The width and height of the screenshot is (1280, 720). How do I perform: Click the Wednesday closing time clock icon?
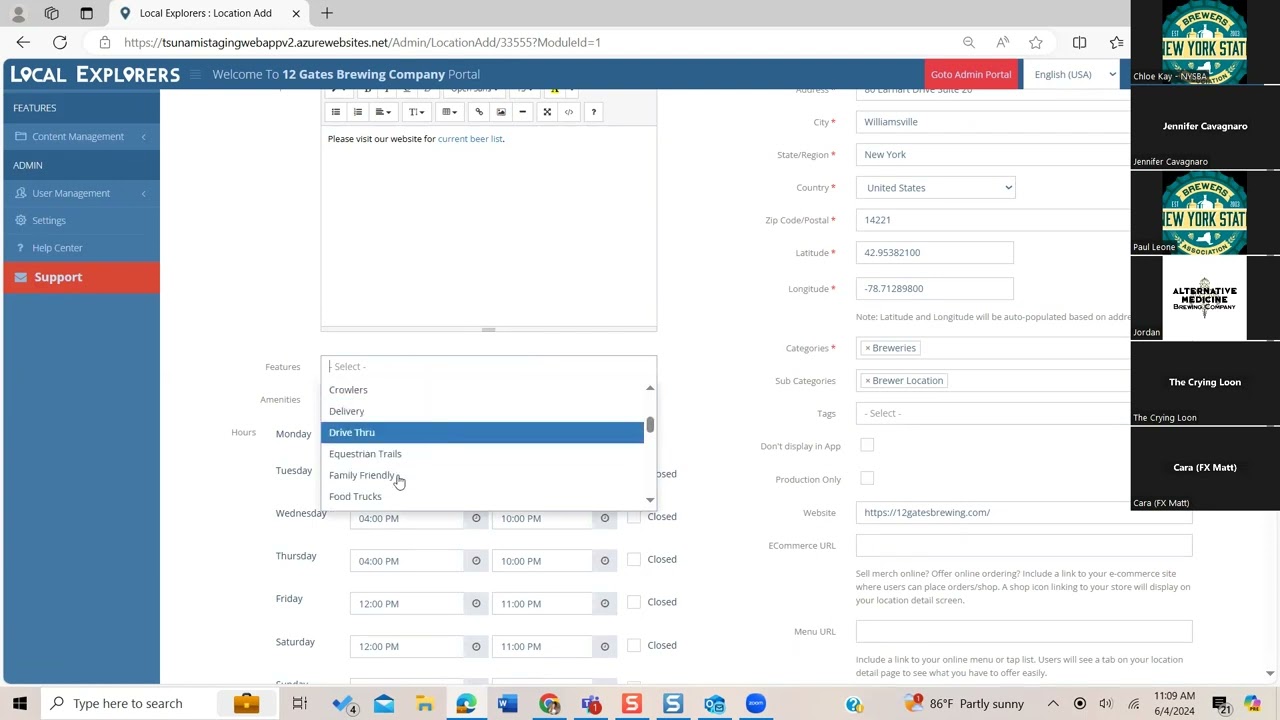tap(604, 518)
